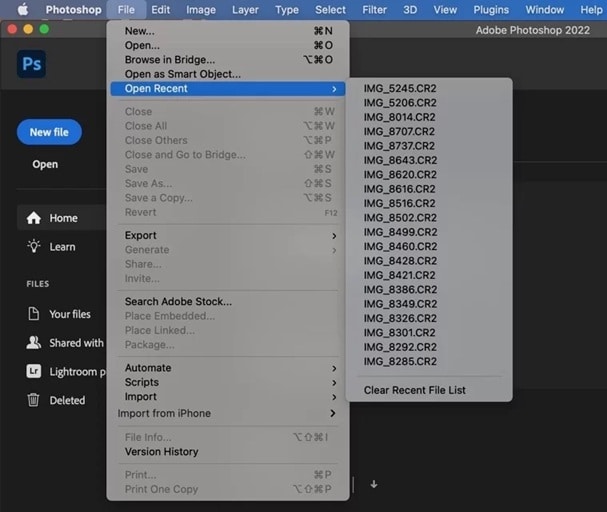Expand the Scripts submenu arrow

pyautogui.click(x=334, y=383)
